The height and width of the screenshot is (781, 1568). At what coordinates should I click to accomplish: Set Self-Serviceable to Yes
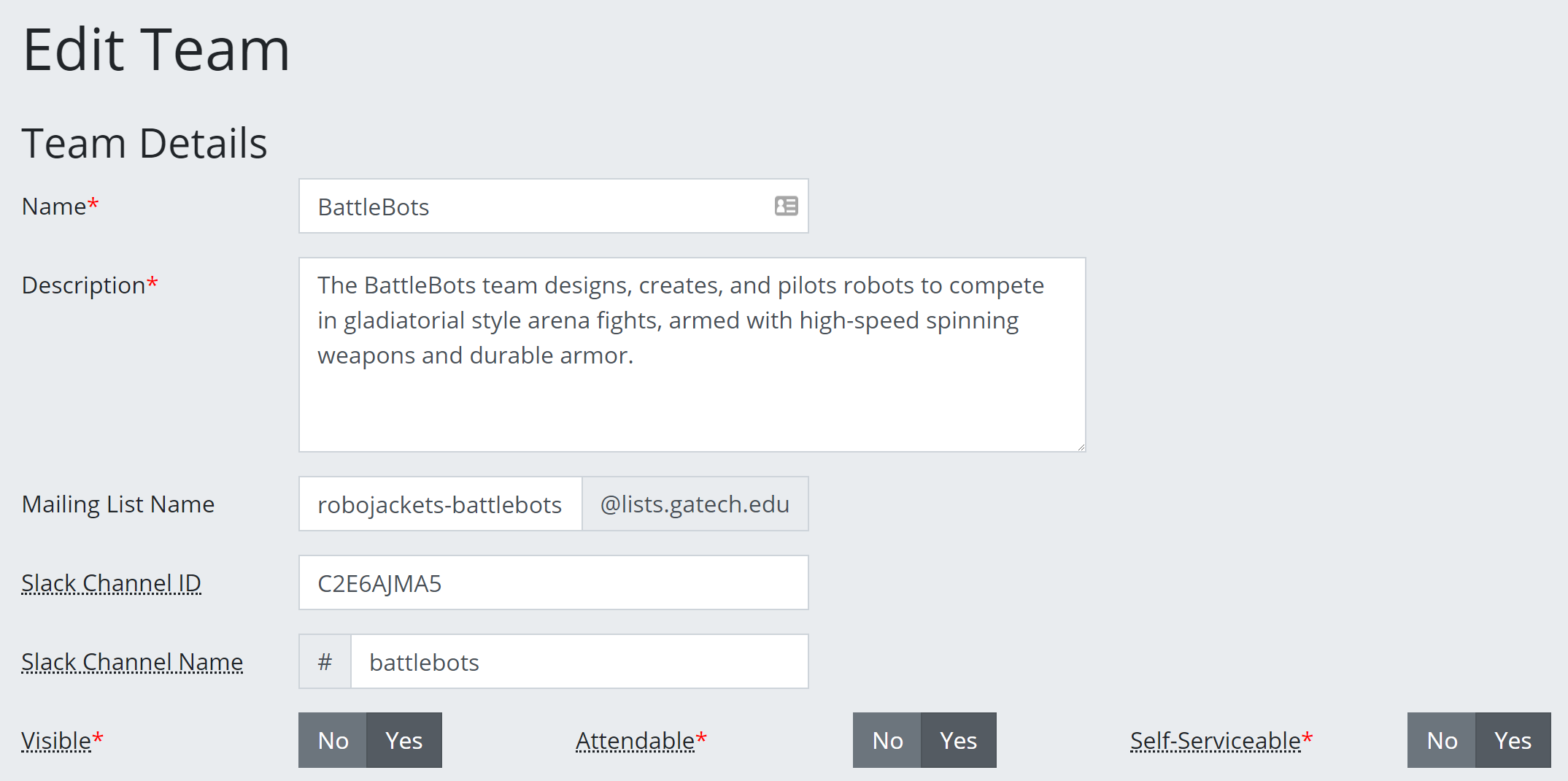[x=1513, y=740]
